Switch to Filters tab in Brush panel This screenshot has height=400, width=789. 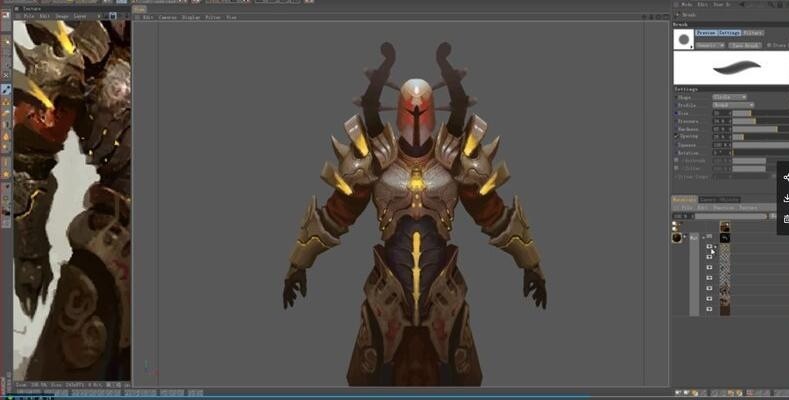coord(753,33)
